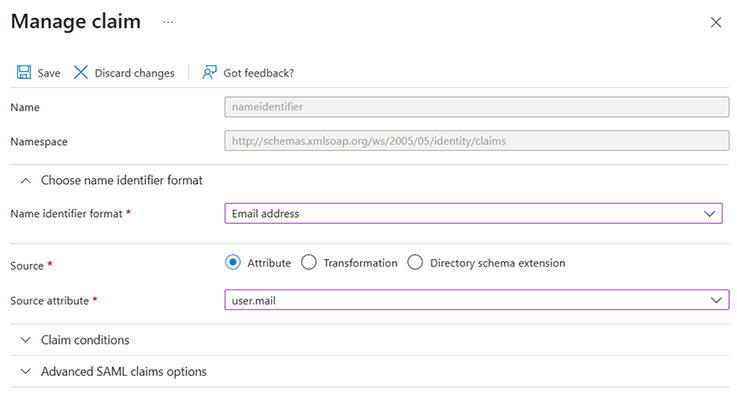Collapse Choose name identifier format chevron

[26, 181]
